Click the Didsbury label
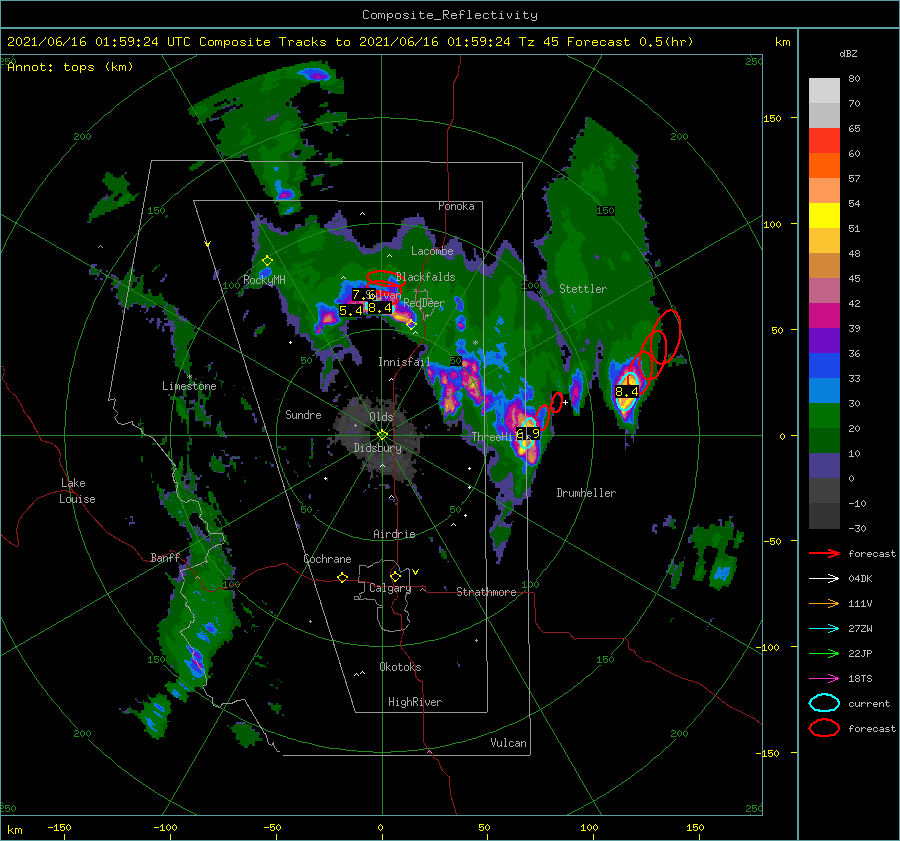 [378, 448]
